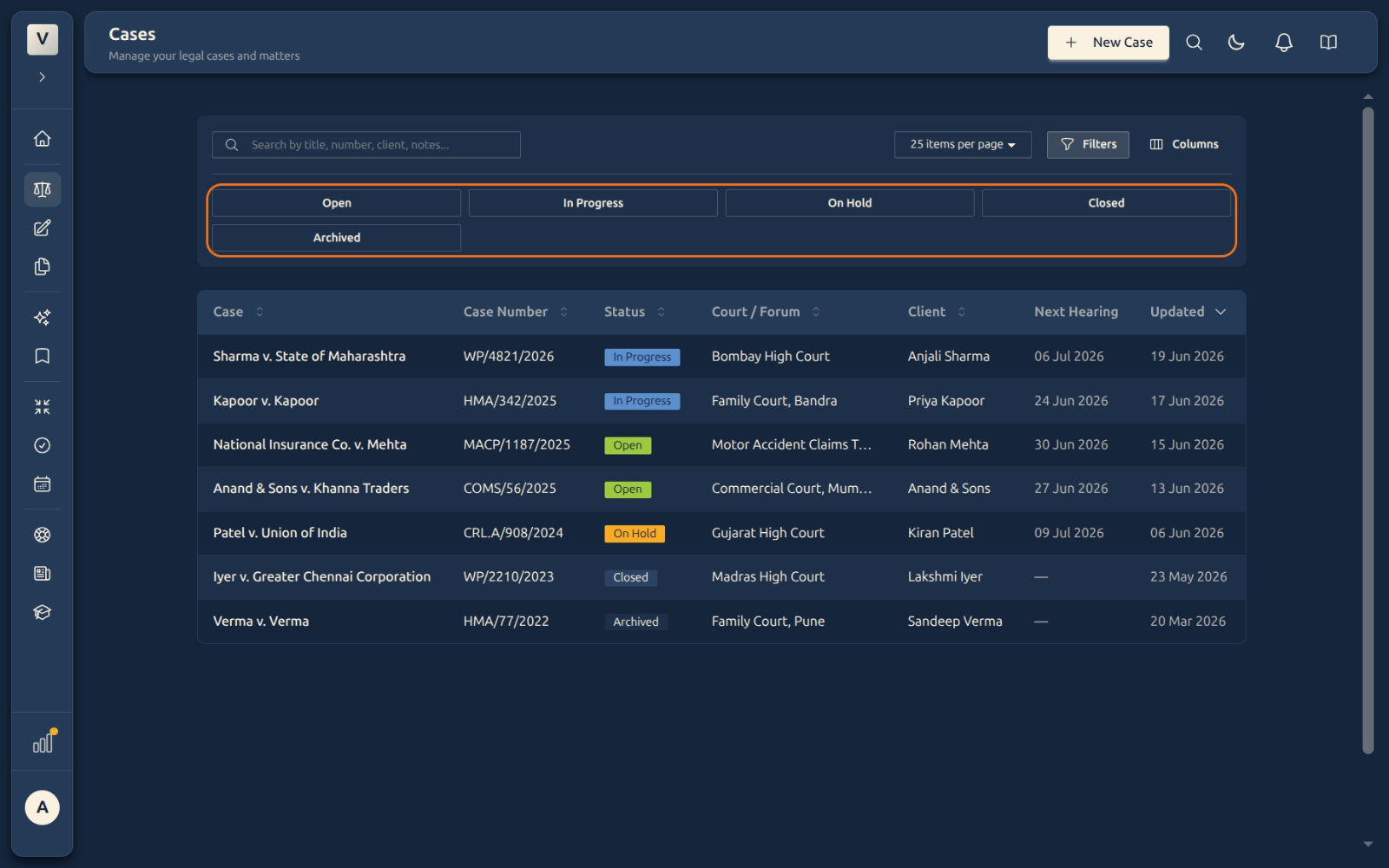
Task: Open the Home dashboard sidebar icon
Action: tap(42, 139)
